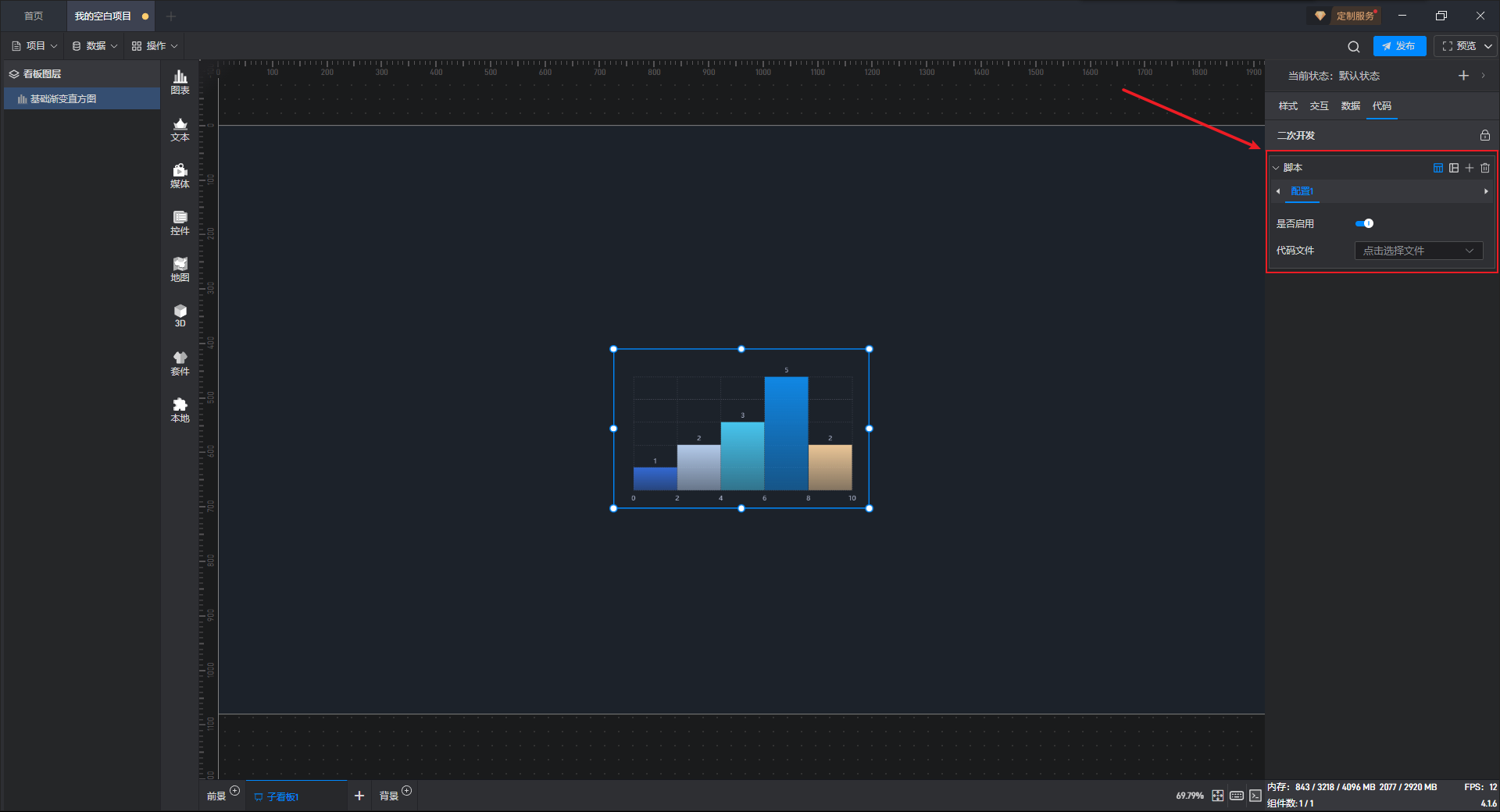
Task: Click the 当前状态: 默认状态 label
Action: coord(1334,76)
